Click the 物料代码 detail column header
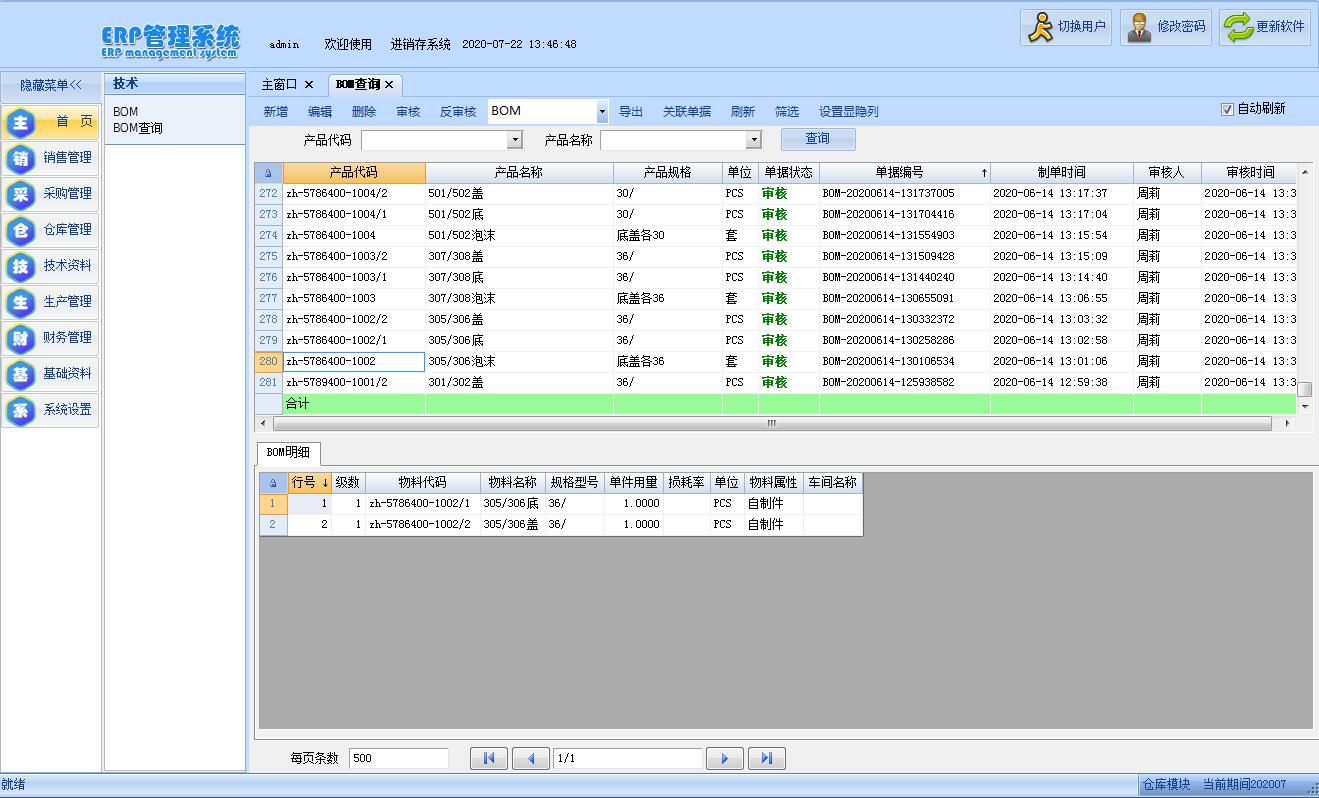Viewport: 1319px width, 798px height. tap(422, 482)
